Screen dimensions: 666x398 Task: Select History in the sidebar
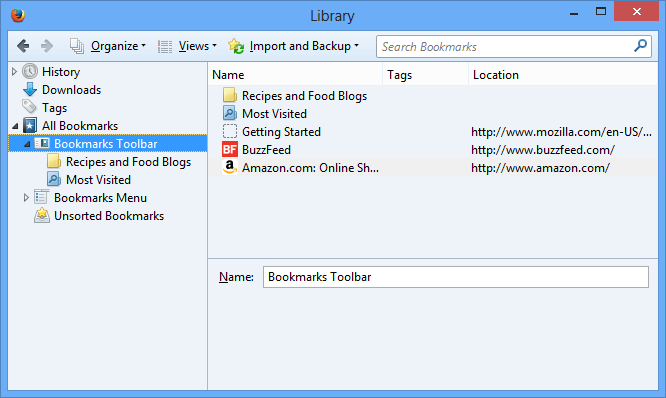pyautogui.click(x=61, y=72)
